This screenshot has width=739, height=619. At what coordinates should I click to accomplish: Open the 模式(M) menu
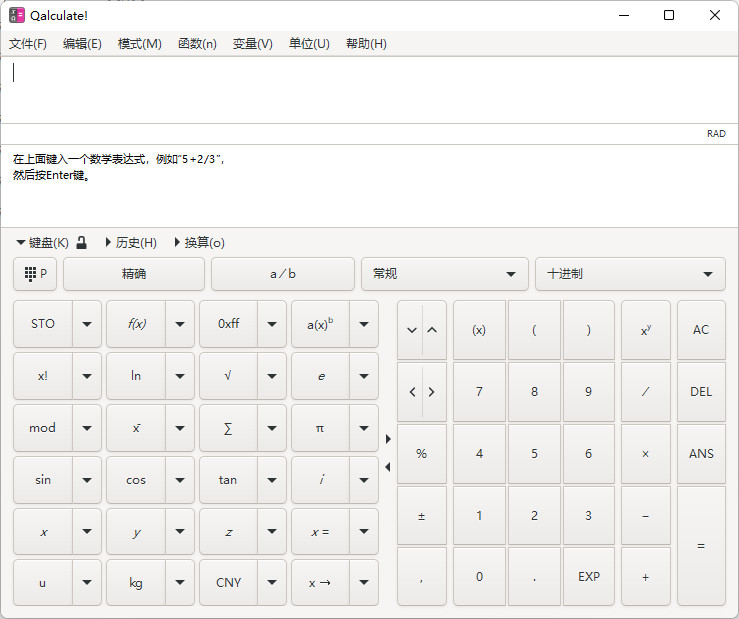click(140, 44)
